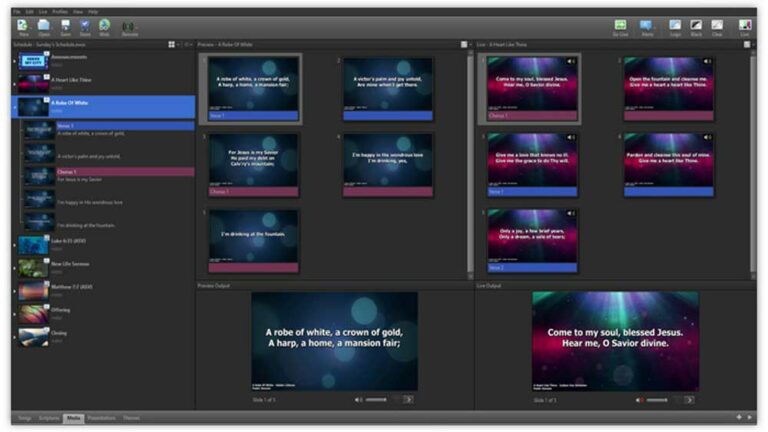Open the View menu
Viewport: 768px width, 432px height.
point(78,11)
